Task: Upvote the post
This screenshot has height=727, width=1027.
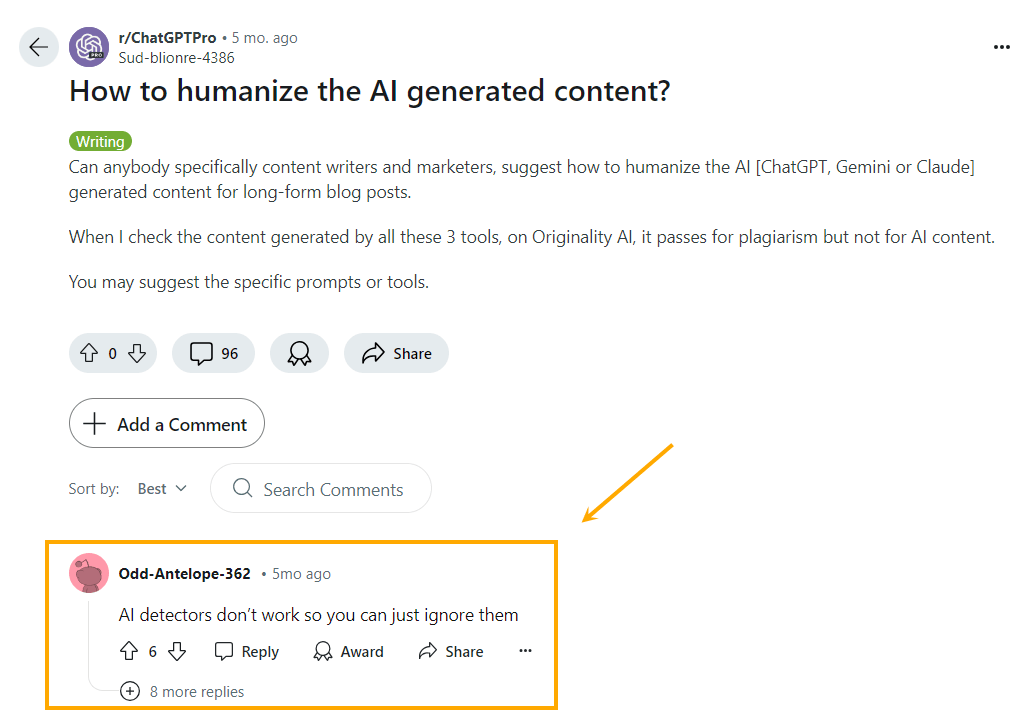Action: (x=87, y=353)
